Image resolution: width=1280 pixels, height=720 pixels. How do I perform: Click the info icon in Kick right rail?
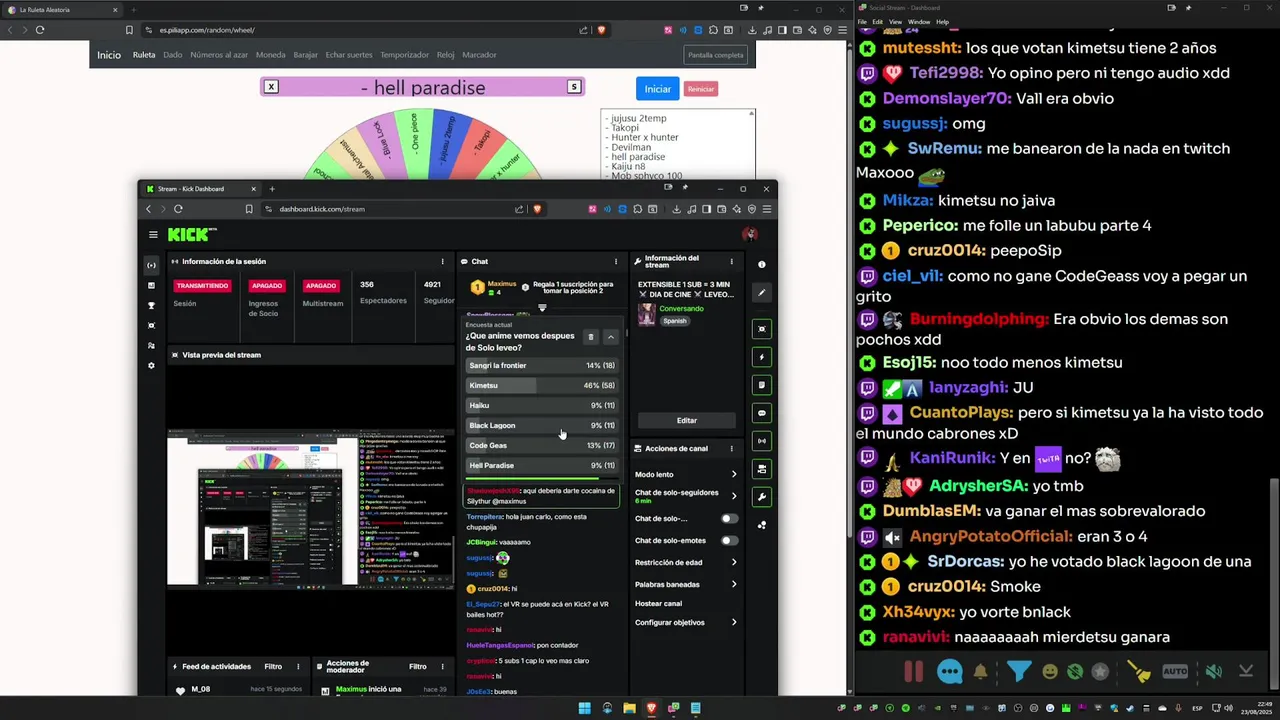tap(762, 264)
